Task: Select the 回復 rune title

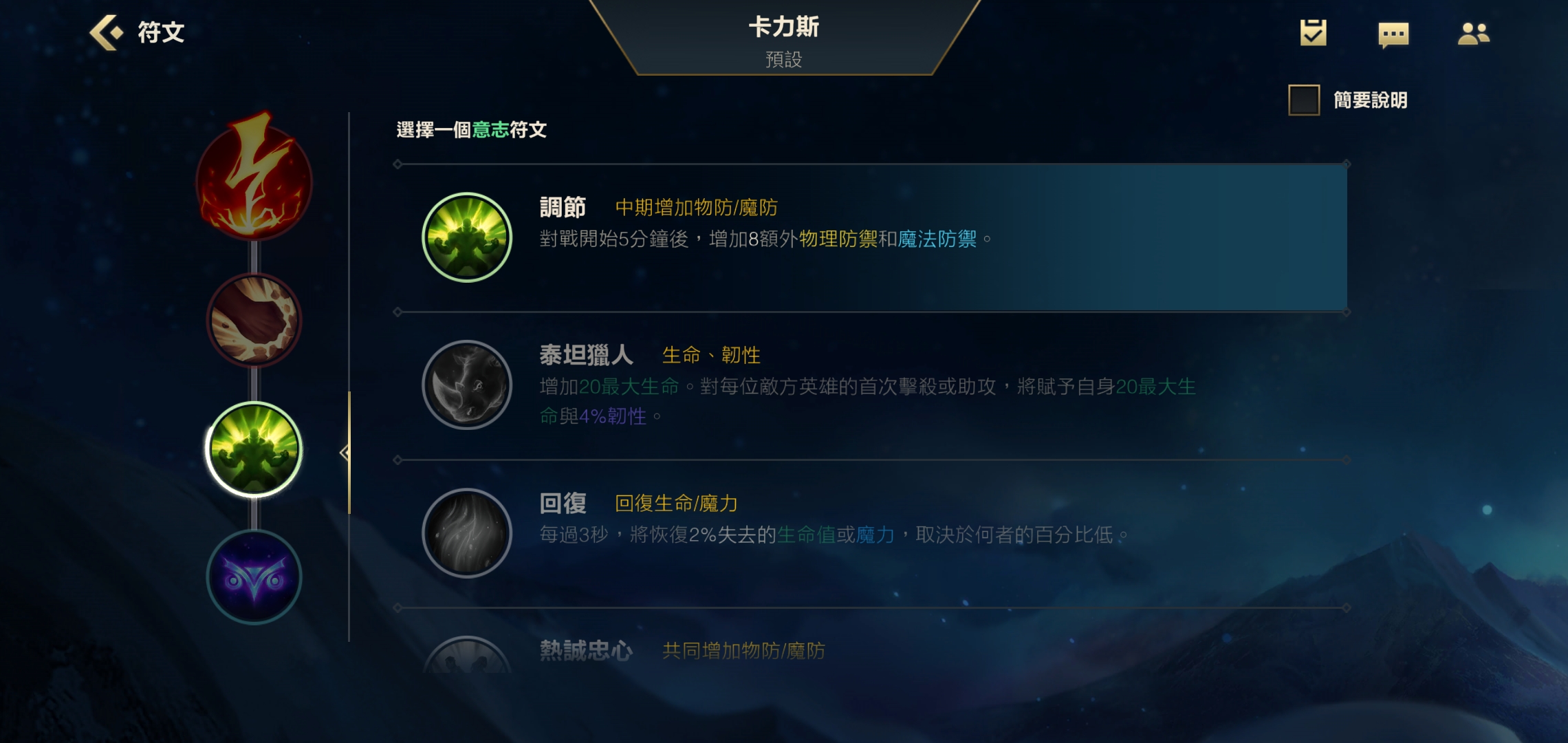Action: tap(563, 504)
